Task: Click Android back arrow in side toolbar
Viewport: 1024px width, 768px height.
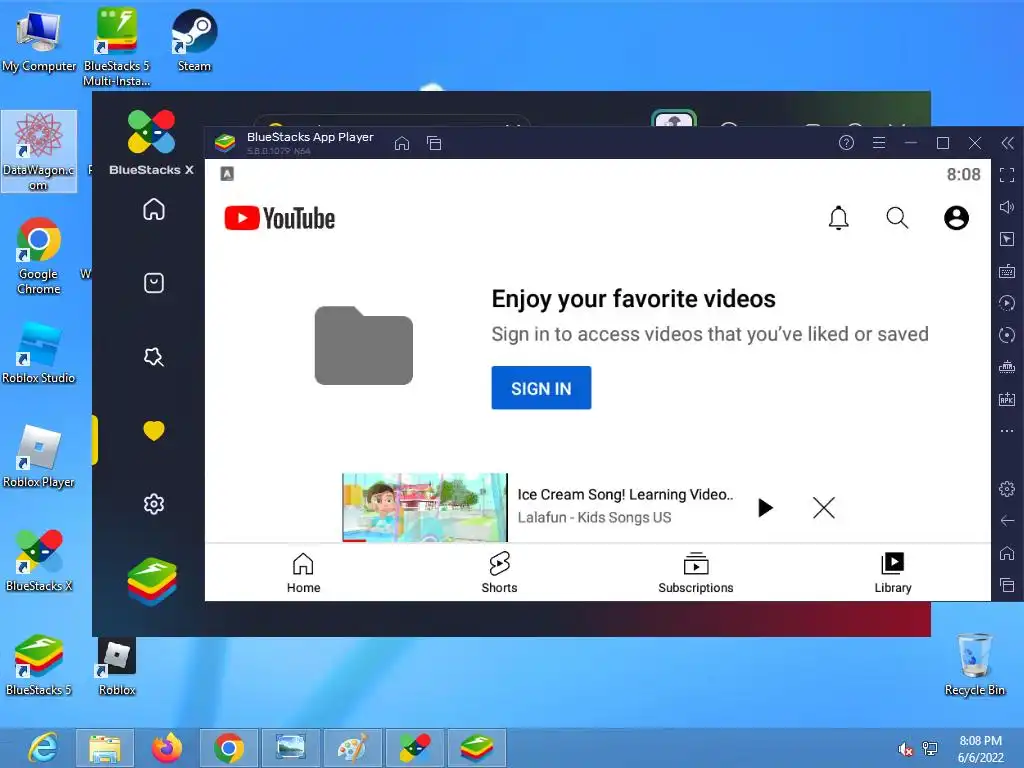Action: click(1007, 520)
